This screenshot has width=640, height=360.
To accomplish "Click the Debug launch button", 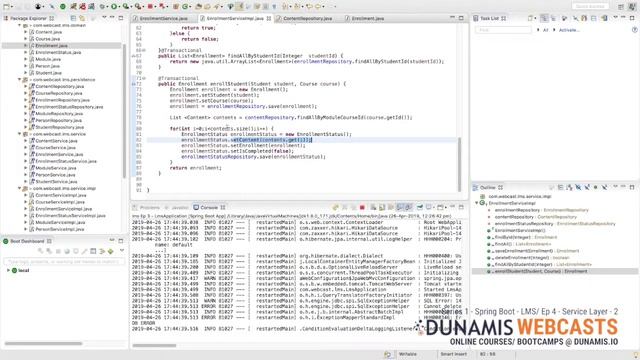I will [102, 7].
